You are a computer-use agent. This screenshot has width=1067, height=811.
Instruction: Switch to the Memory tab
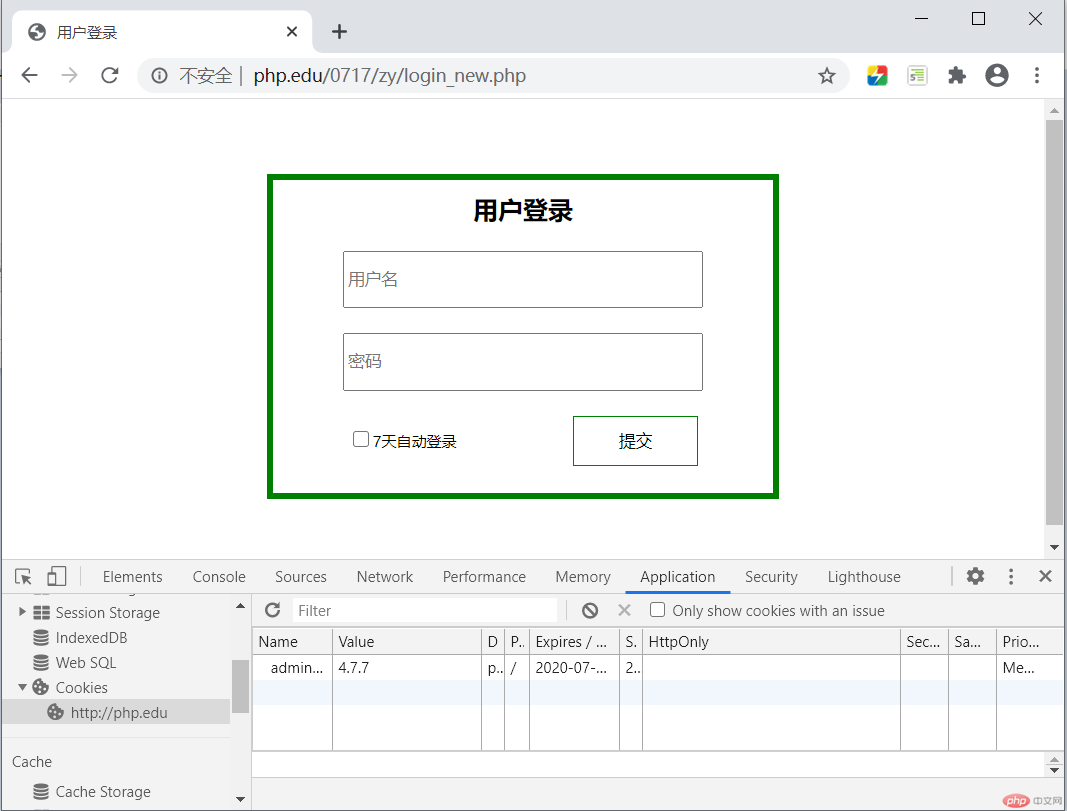(x=582, y=577)
